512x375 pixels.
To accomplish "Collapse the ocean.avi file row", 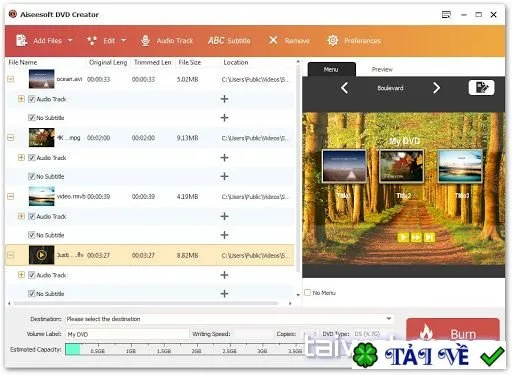I will [11, 79].
